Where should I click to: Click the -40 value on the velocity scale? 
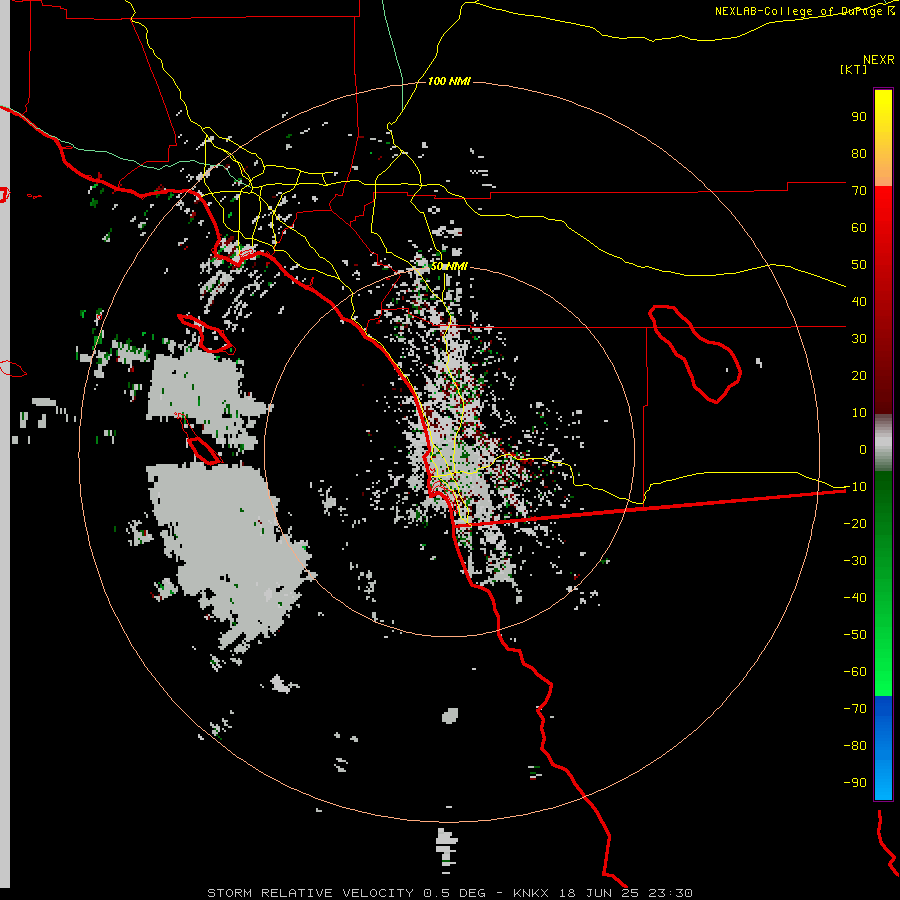[x=855, y=598]
